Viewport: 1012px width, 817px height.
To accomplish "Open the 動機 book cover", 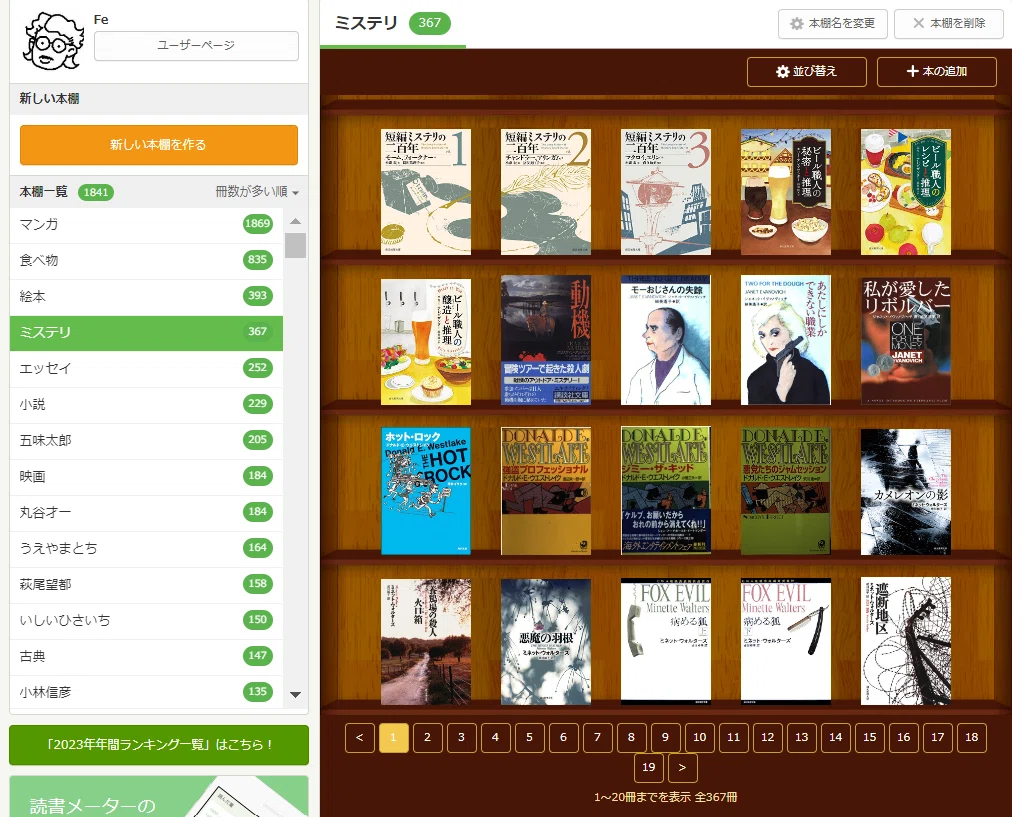I will click(546, 340).
